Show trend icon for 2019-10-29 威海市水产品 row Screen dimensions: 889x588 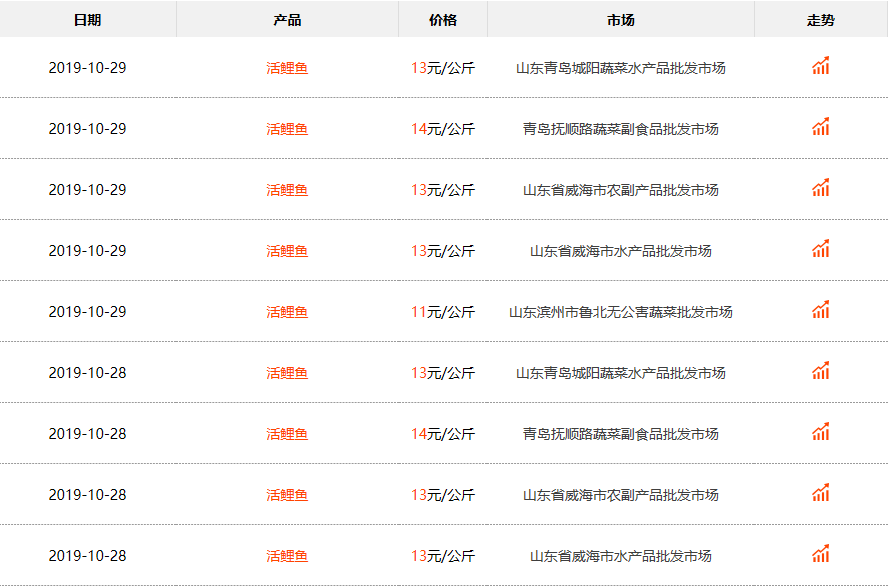(820, 250)
